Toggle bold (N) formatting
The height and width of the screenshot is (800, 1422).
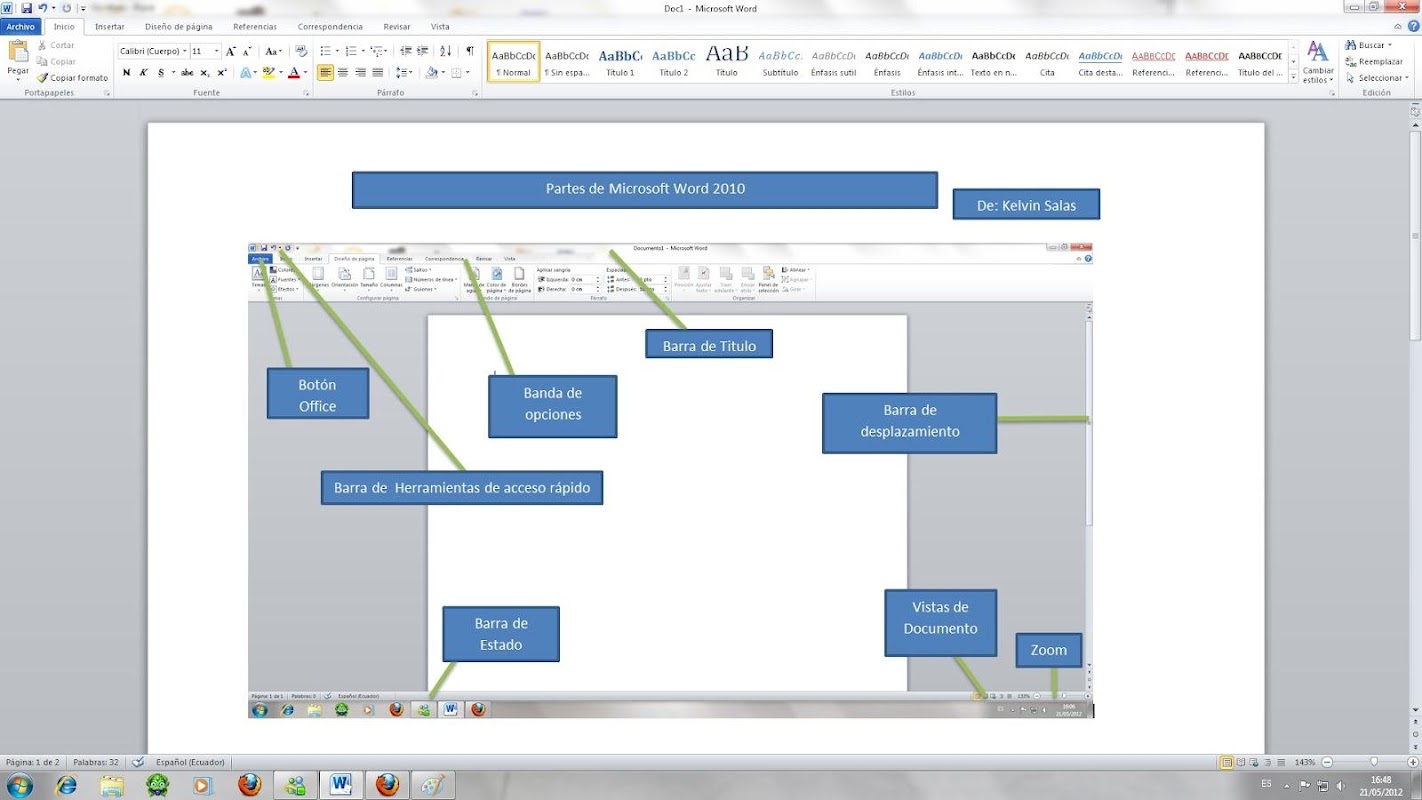tap(127, 73)
